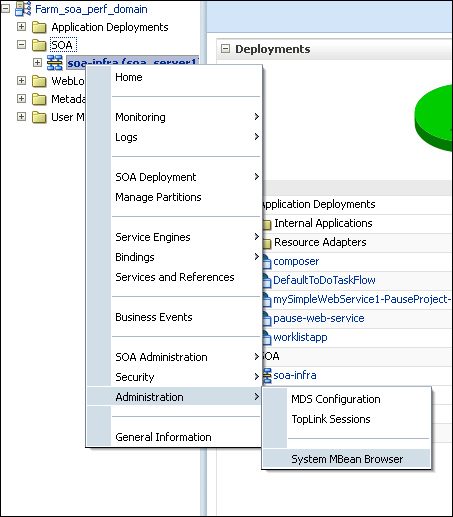Screen dimensions: 453x517
Task: Collapse the SOA tree folder
Action: coord(21,45)
